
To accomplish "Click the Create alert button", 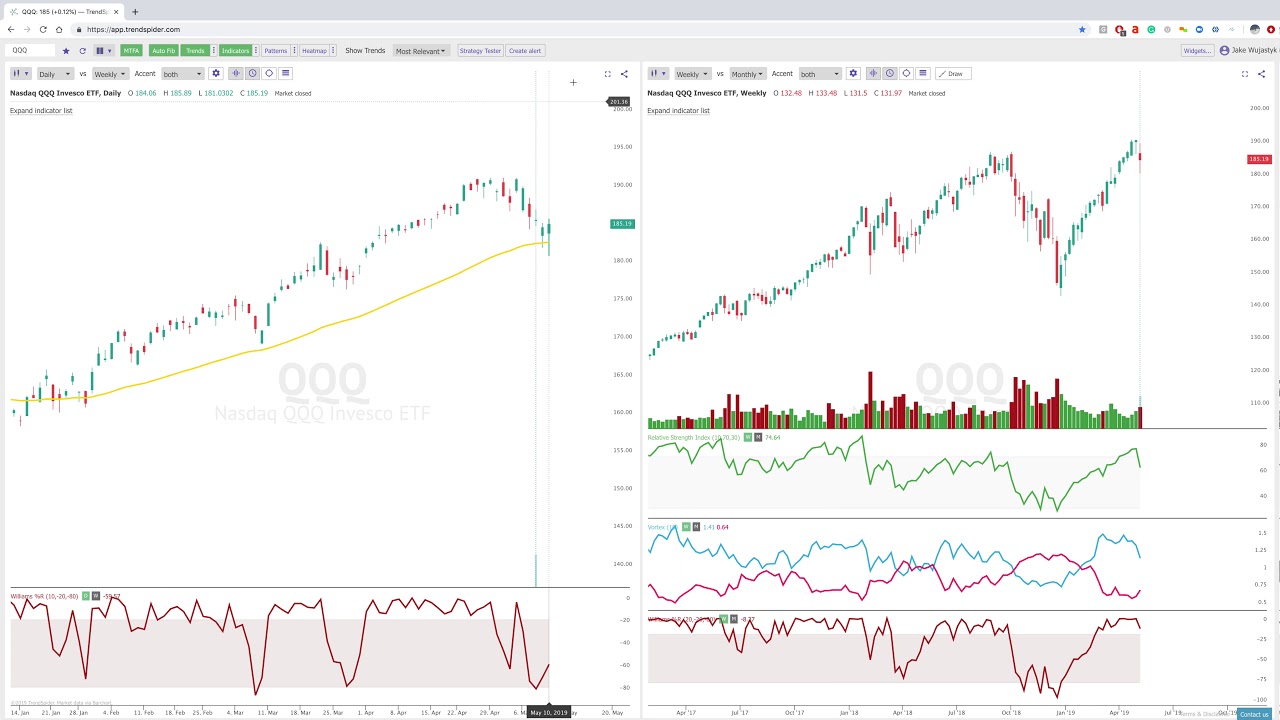I will [525, 51].
